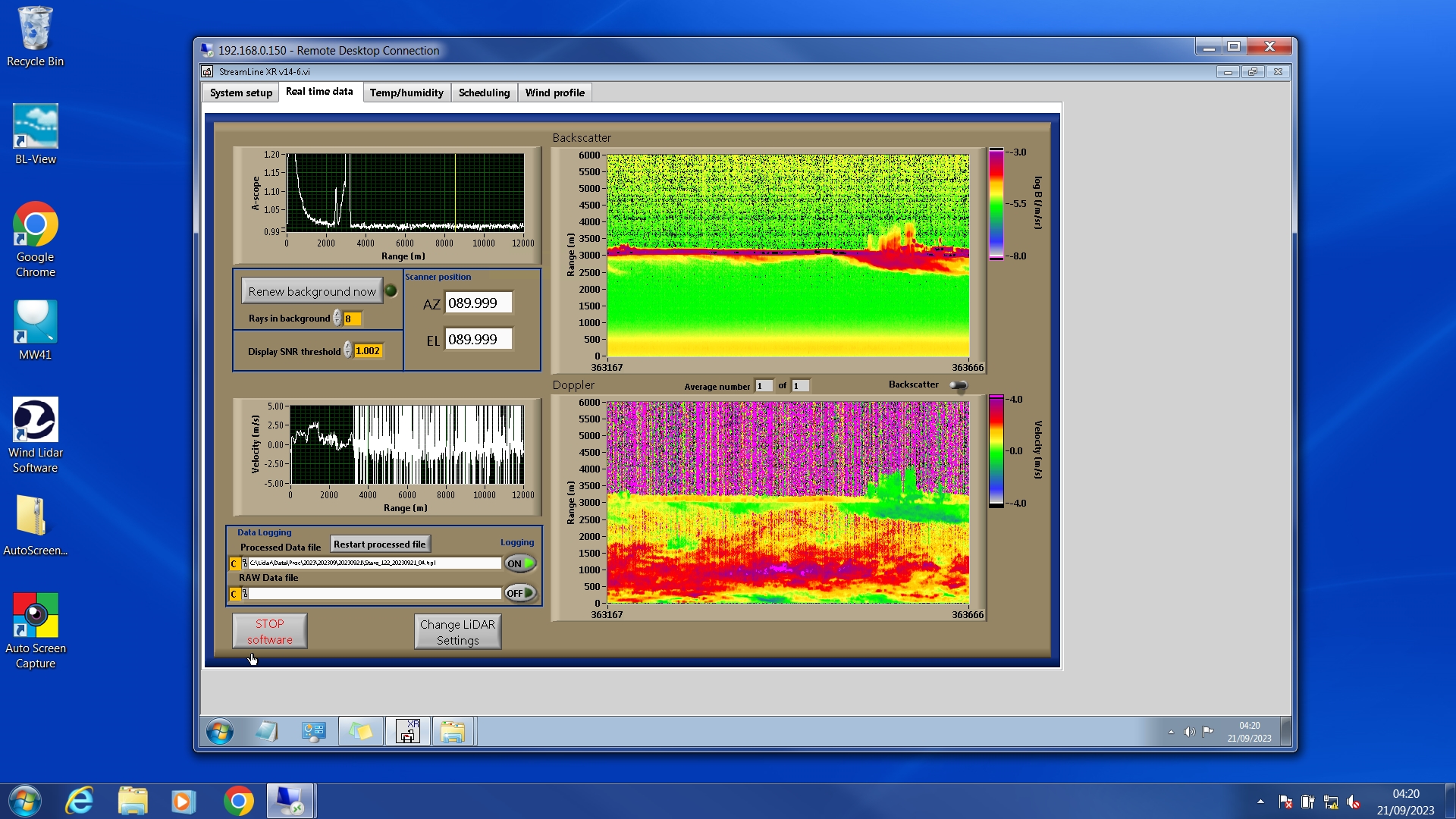The width and height of the screenshot is (1456, 819).
Task: Flip the Backscatter toggle switch above Doppler plot
Action: [959, 385]
